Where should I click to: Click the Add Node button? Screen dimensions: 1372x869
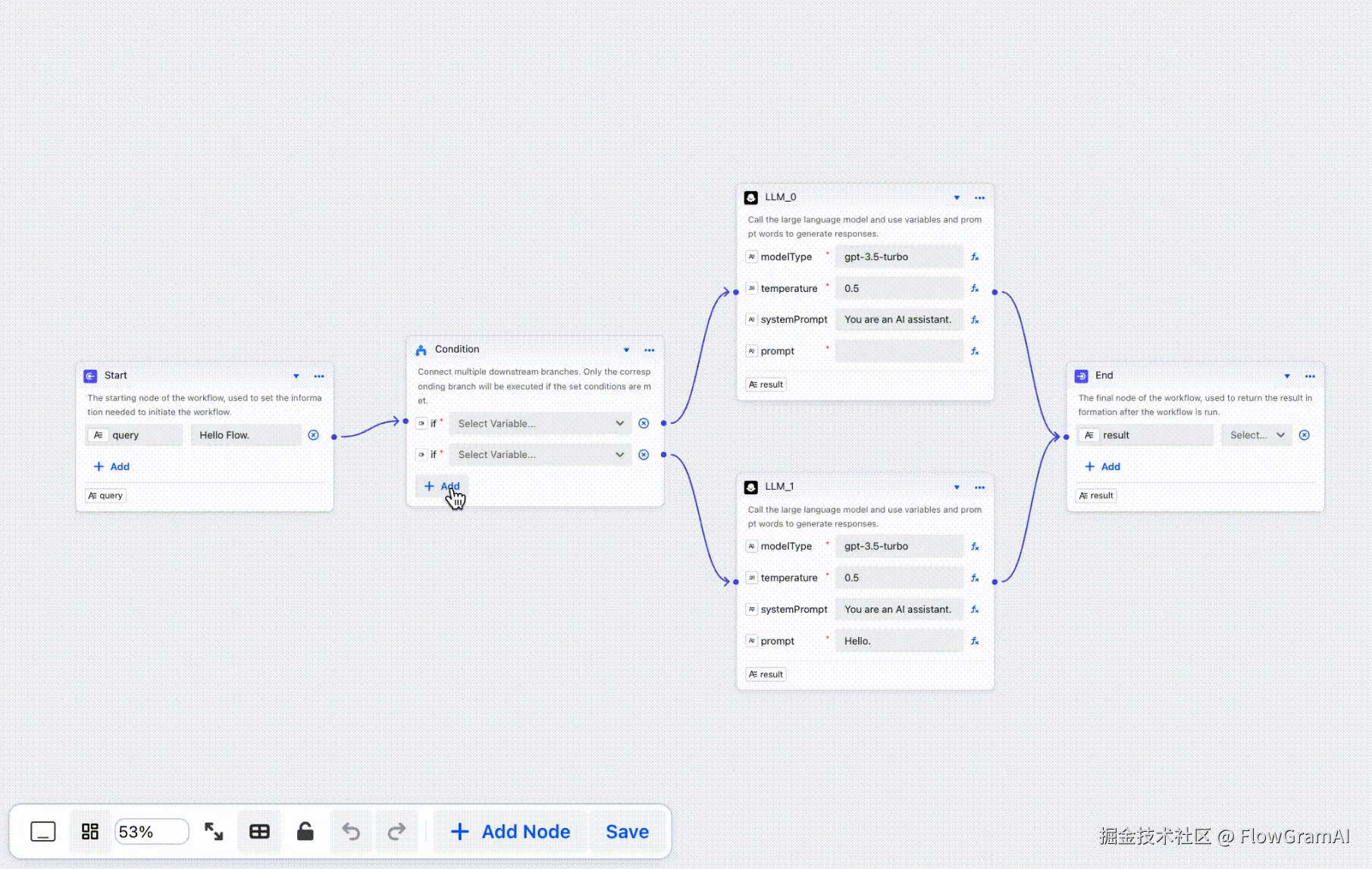click(509, 831)
